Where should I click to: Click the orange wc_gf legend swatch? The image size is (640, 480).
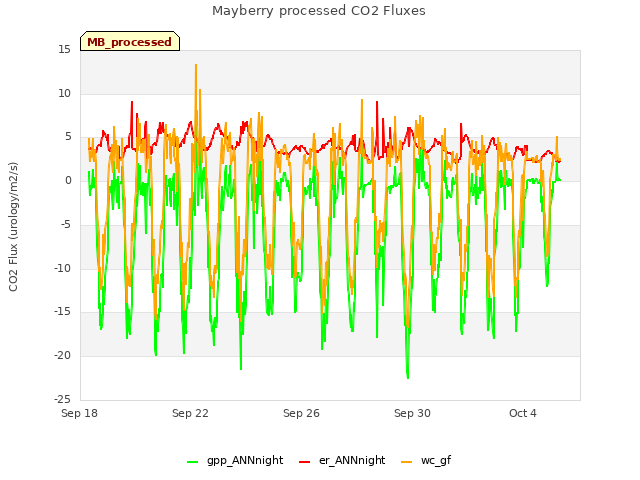(407, 462)
